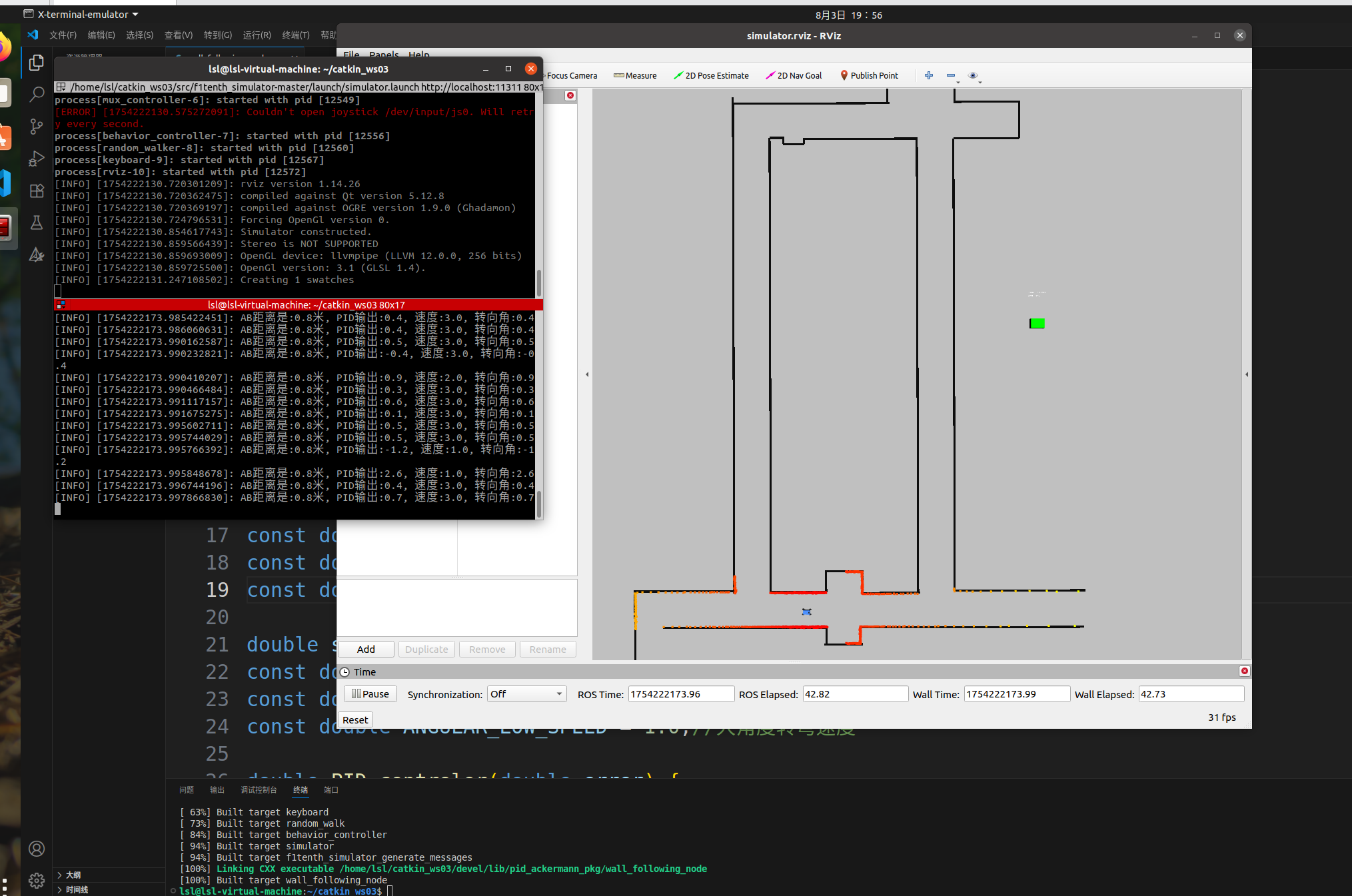
Task: Pause the RViz time simulation
Action: tap(370, 693)
